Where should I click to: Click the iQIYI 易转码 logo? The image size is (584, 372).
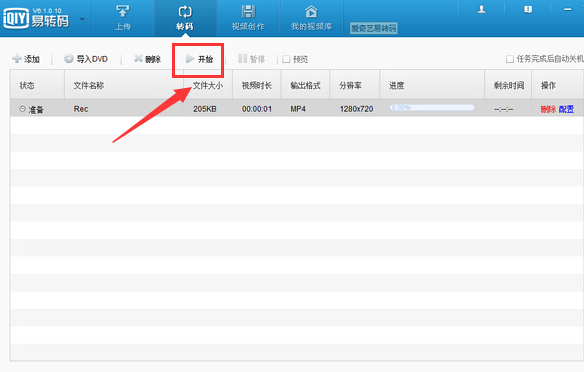click(x=36, y=18)
